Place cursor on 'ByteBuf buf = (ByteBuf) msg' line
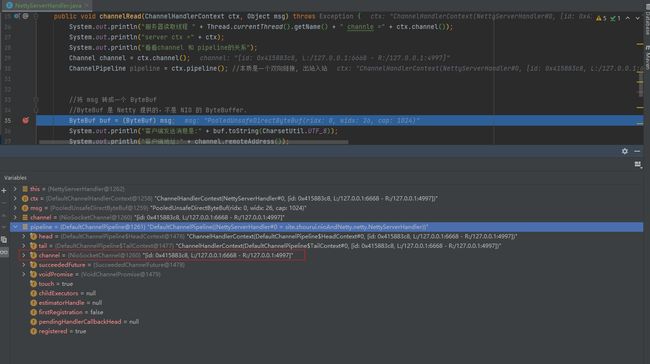Image resolution: width=650 pixels, height=364 pixels. (x=340, y=120)
